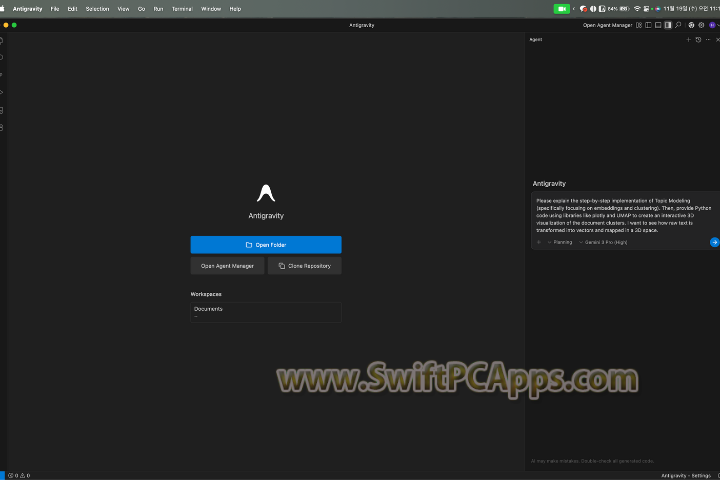
Task: Toggle the primary sidebar layout icon
Action: click(x=648, y=25)
